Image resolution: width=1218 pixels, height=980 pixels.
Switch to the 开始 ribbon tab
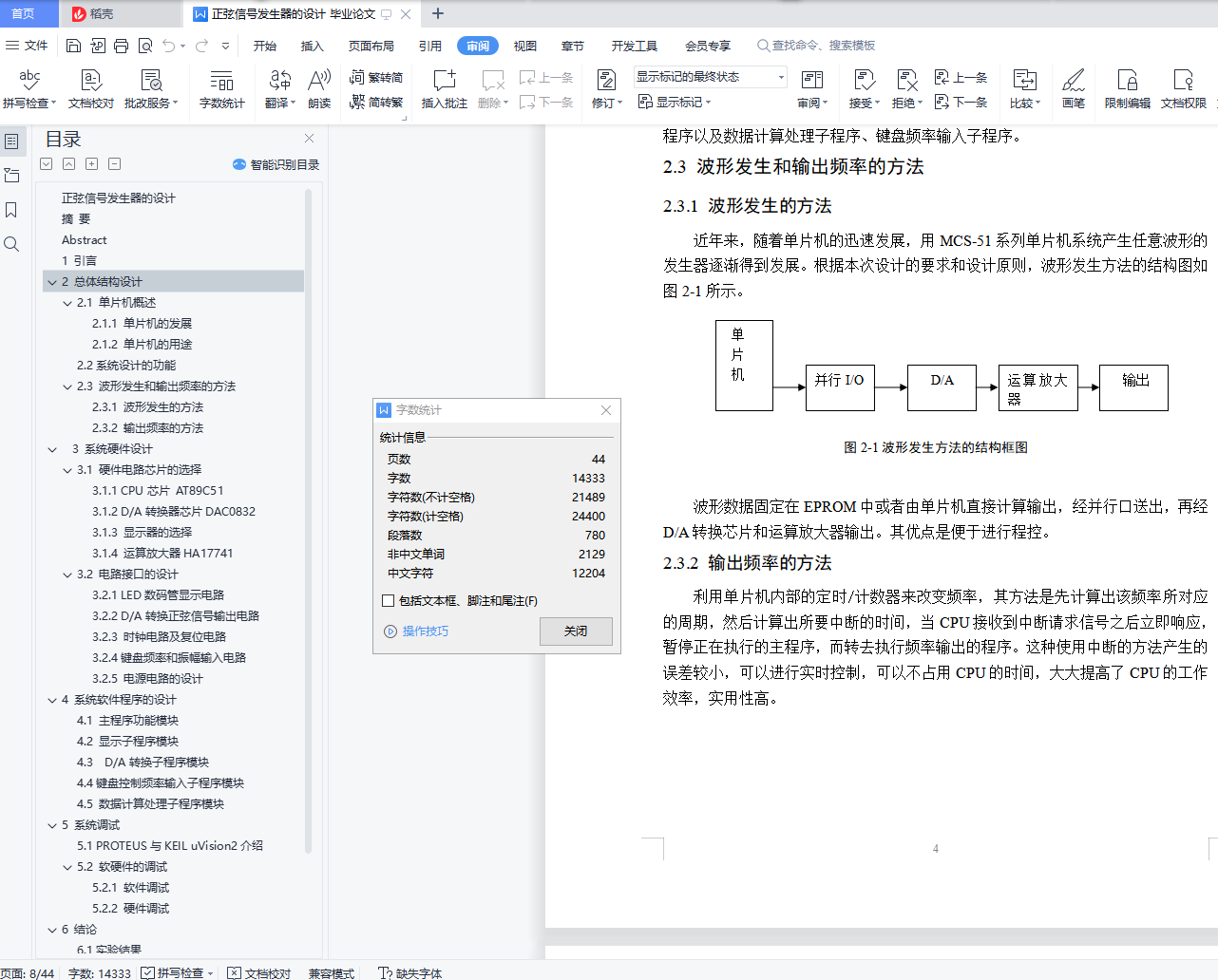pyautogui.click(x=264, y=46)
